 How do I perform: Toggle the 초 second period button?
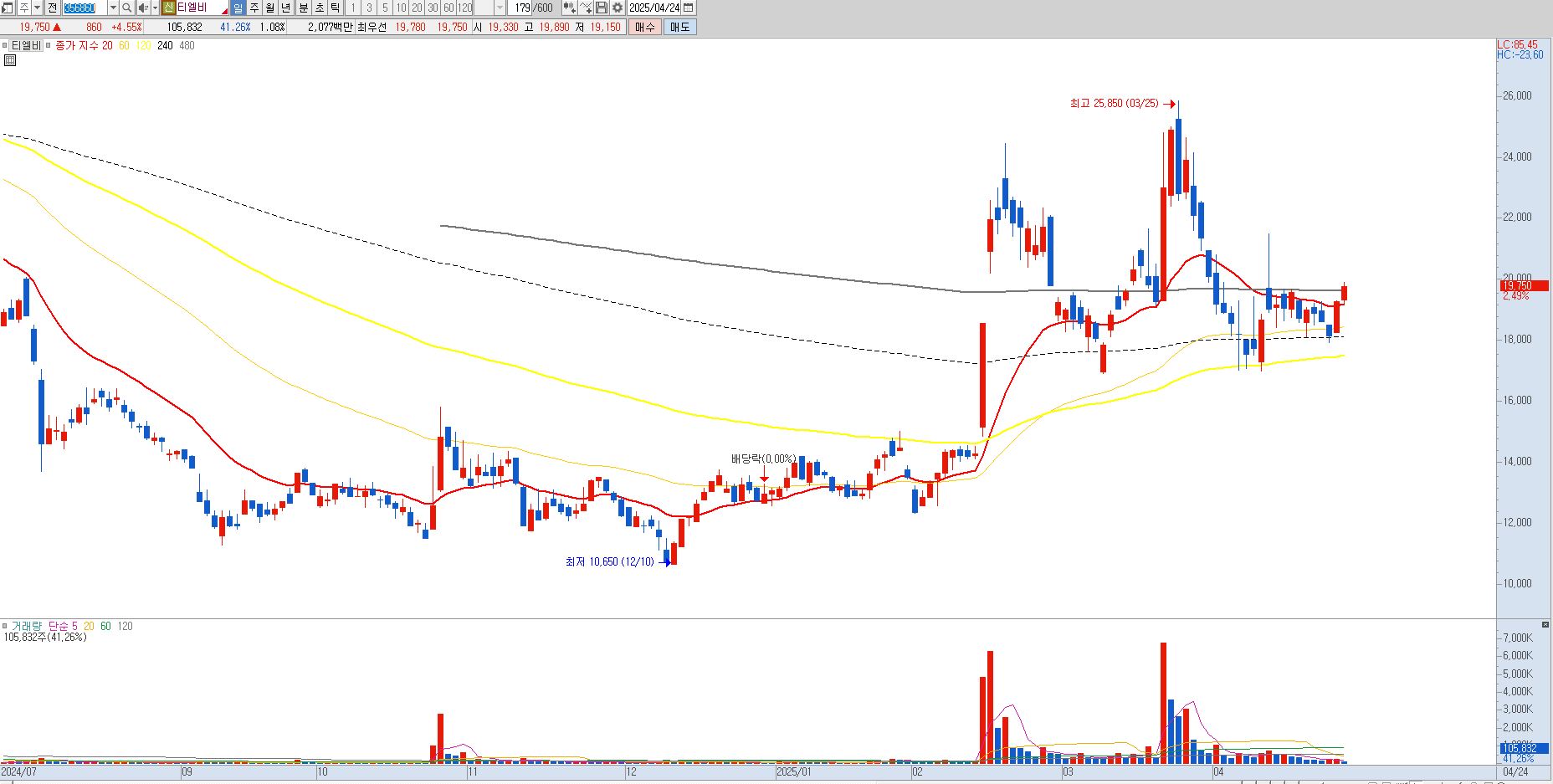(320, 8)
